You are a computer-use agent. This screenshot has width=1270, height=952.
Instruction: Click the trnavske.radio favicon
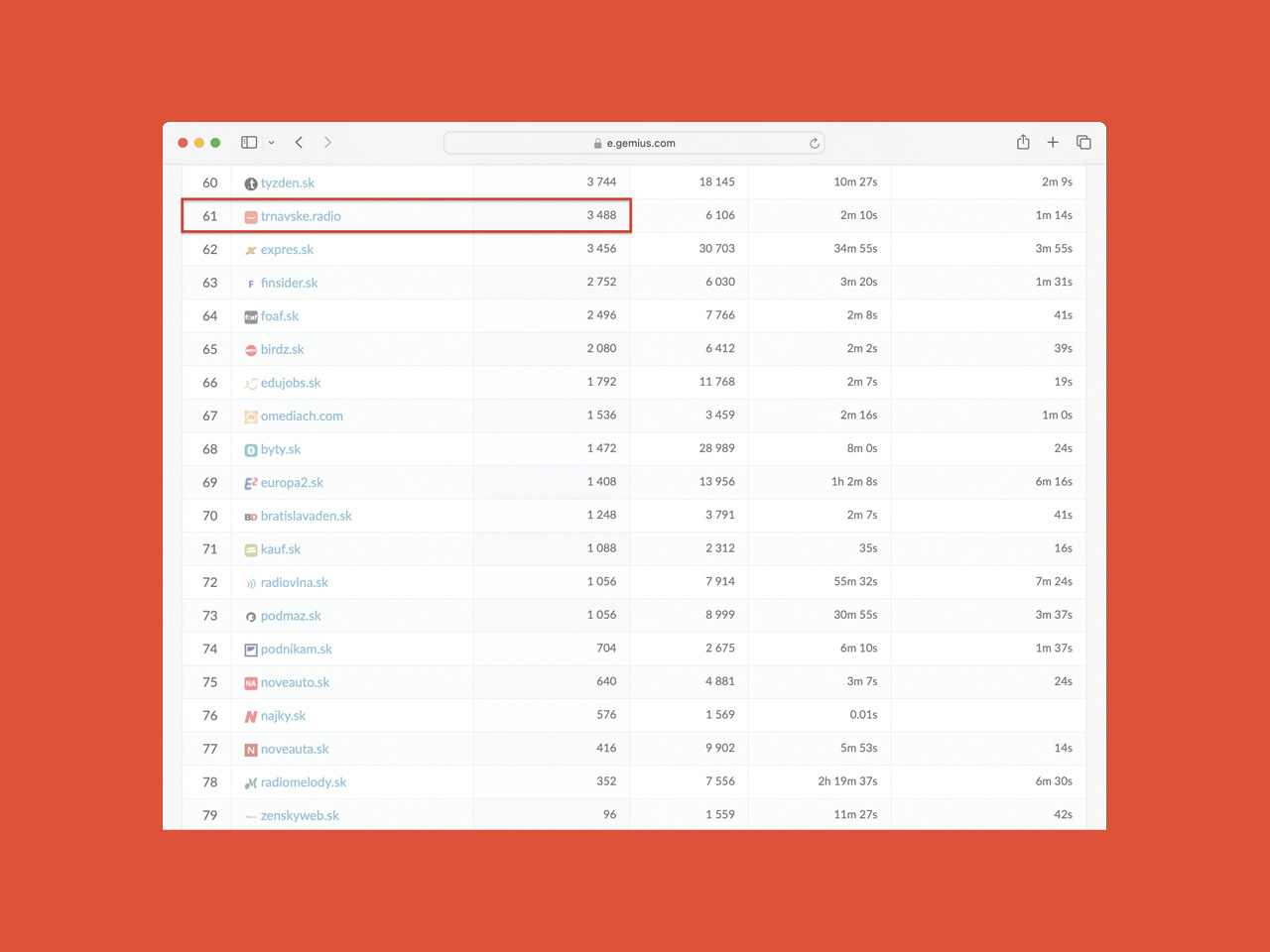pos(251,217)
